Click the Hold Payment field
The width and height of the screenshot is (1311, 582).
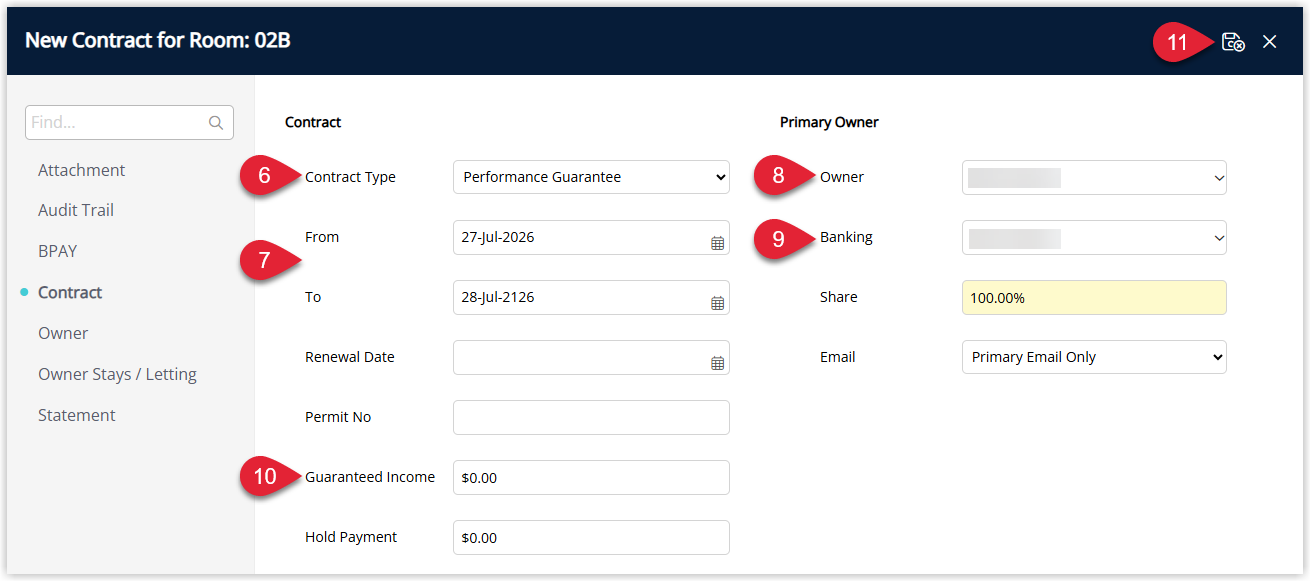pyautogui.click(x=591, y=537)
